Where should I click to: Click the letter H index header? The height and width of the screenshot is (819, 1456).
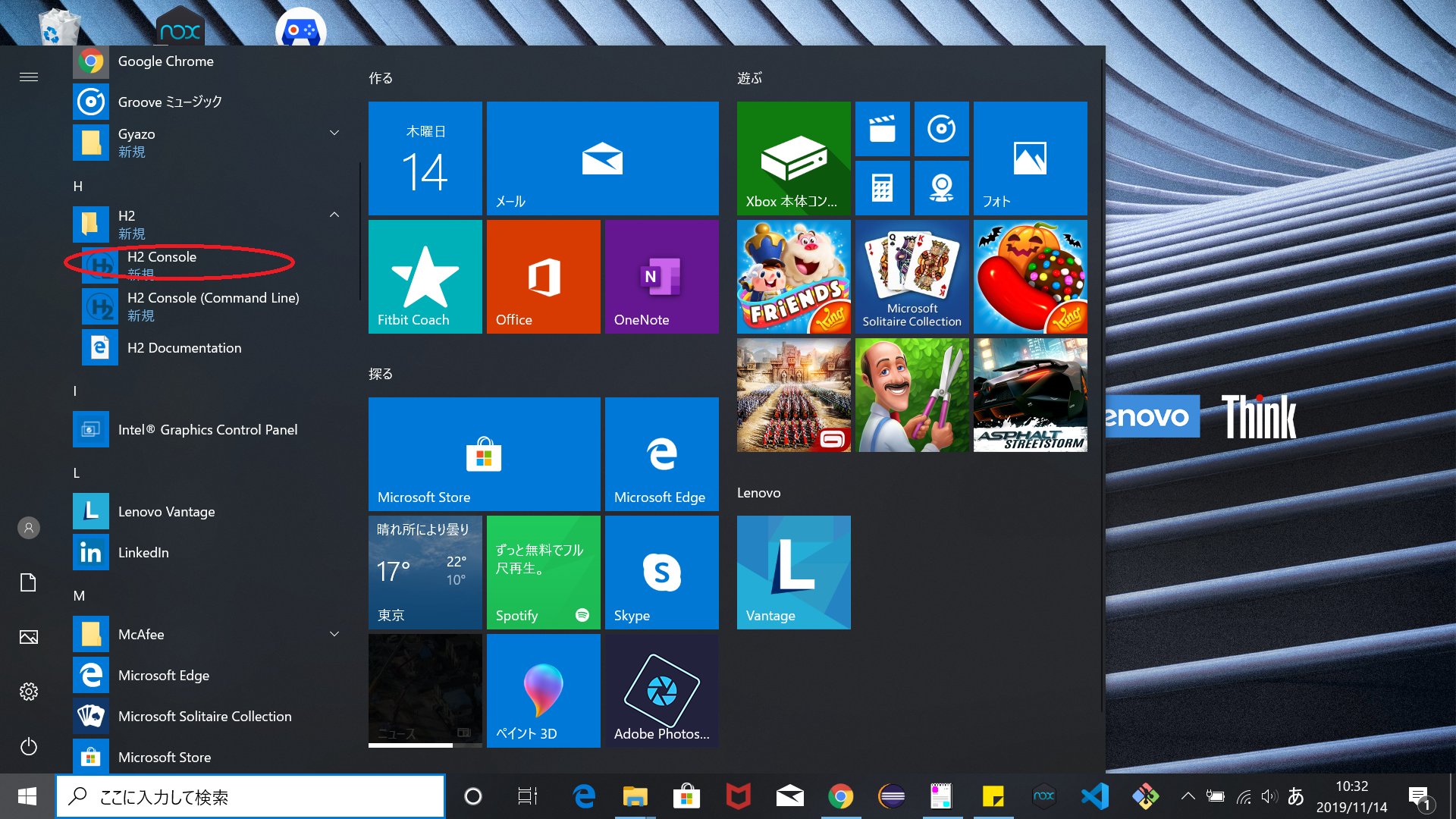[77, 187]
